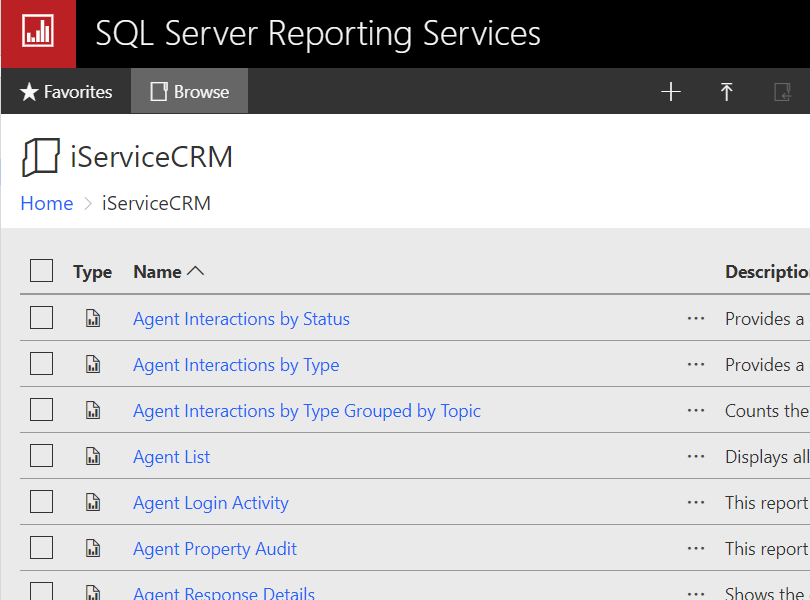Check the Agent Interactions by Type row checkbox
The height and width of the screenshot is (600, 810).
(x=41, y=363)
